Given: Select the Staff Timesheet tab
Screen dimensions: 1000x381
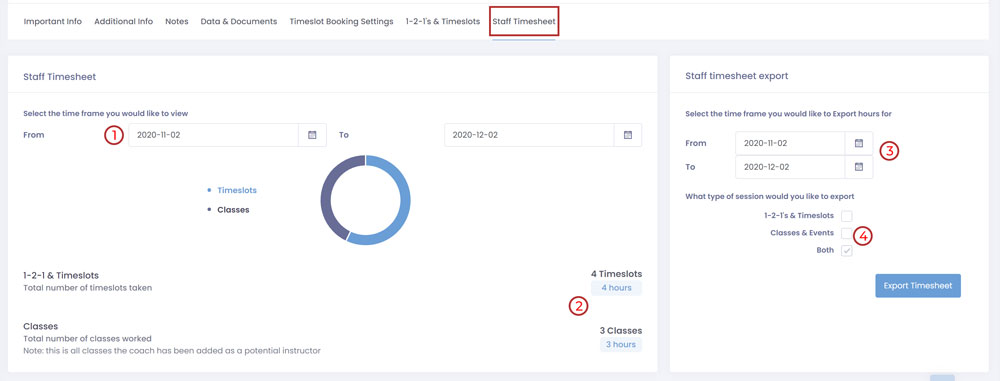Looking at the screenshot, I should click(524, 21).
